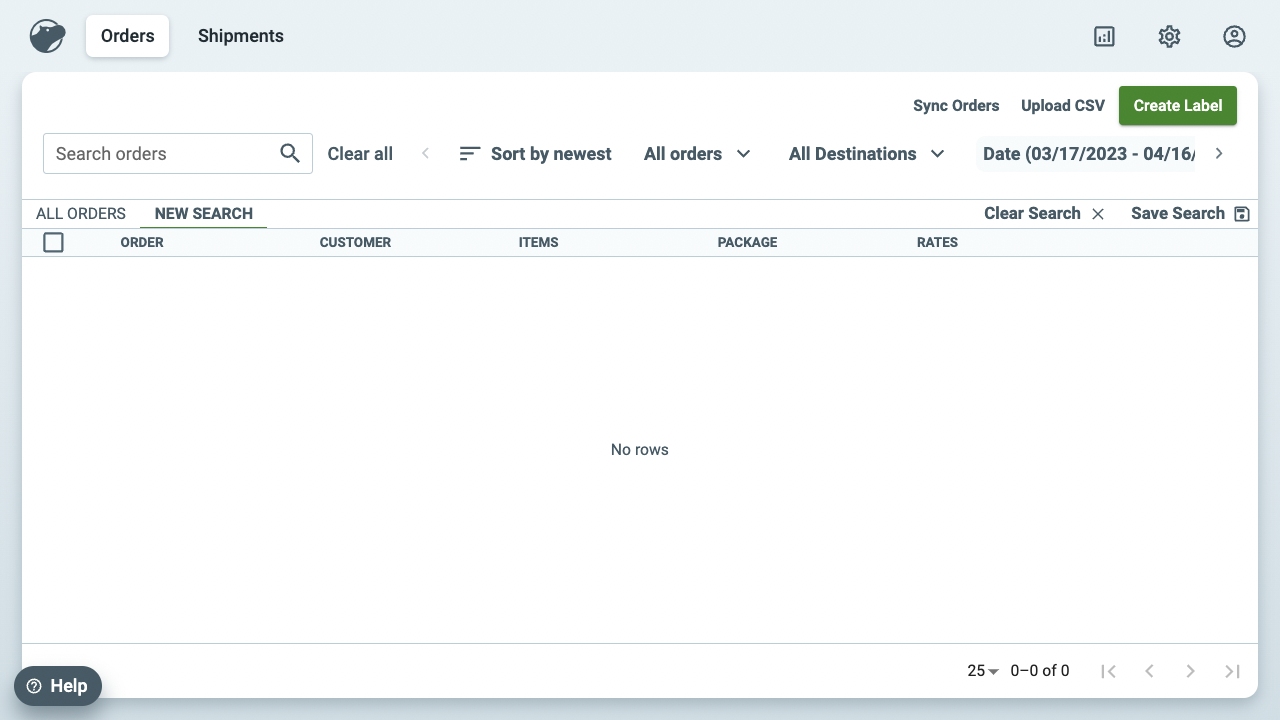Go to previous page arrow
1280x720 pixels.
pos(1149,671)
